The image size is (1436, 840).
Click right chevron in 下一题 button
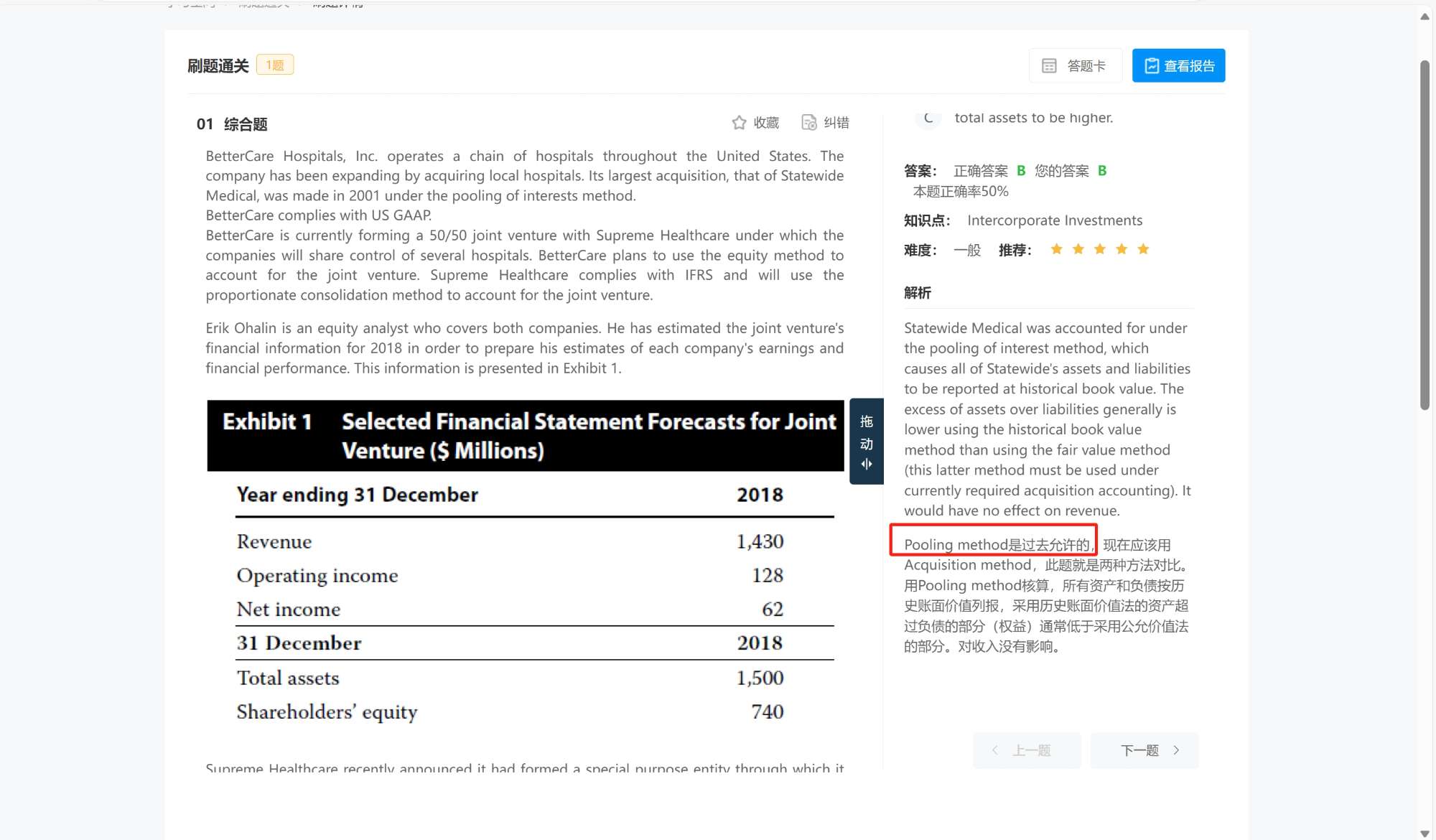click(x=1176, y=750)
